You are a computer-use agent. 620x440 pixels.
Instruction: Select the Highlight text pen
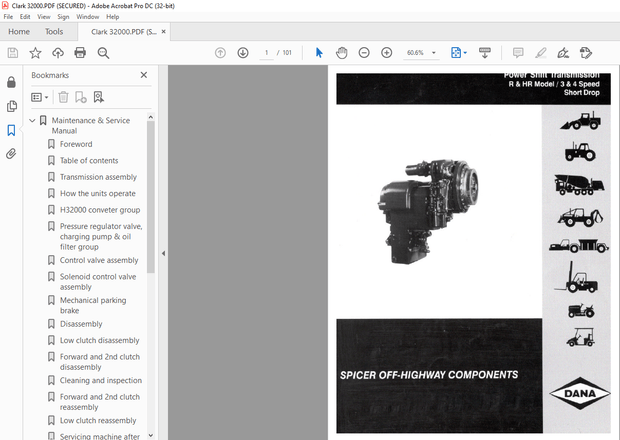click(541, 53)
